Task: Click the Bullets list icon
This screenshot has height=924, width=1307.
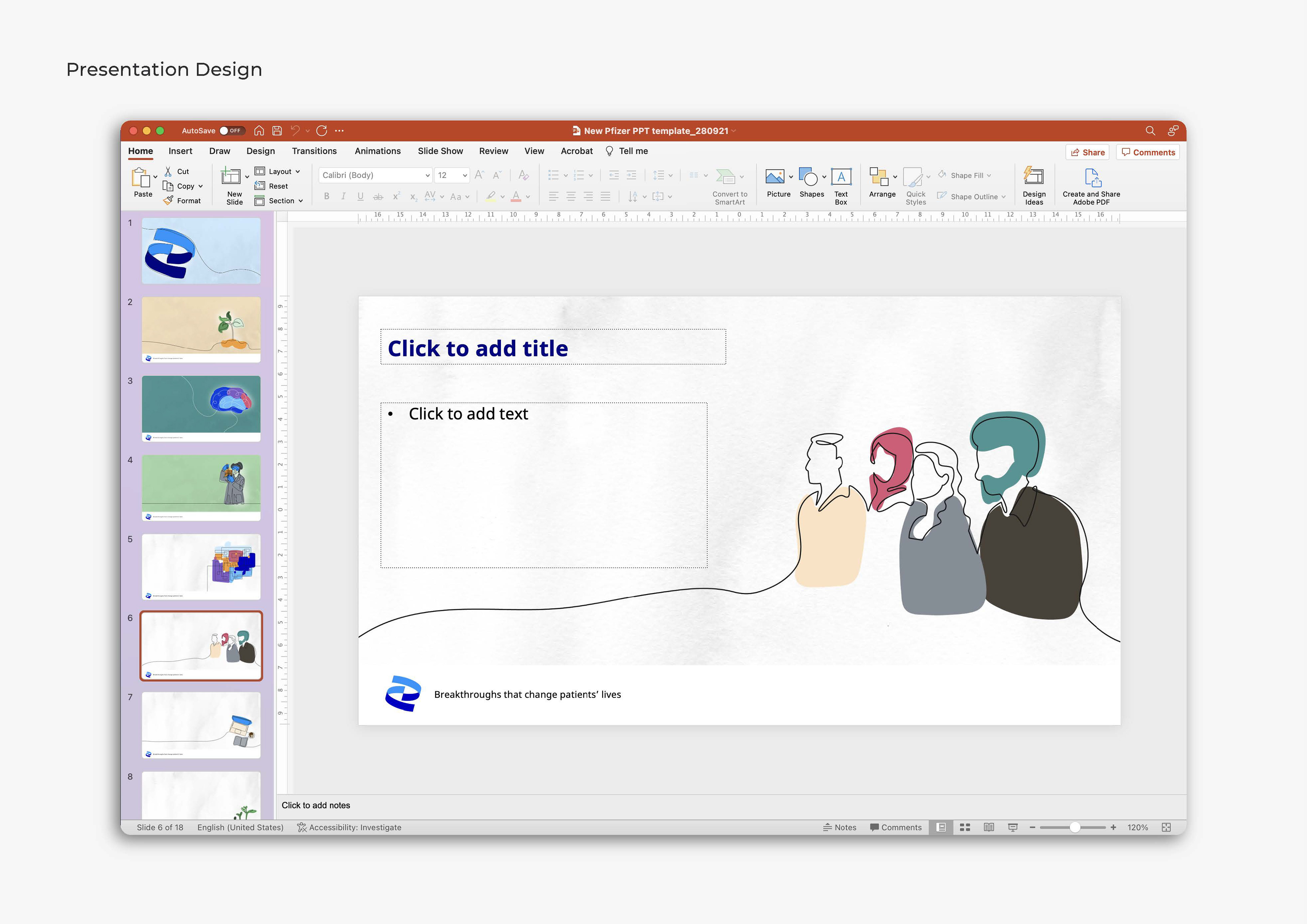Action: point(553,175)
